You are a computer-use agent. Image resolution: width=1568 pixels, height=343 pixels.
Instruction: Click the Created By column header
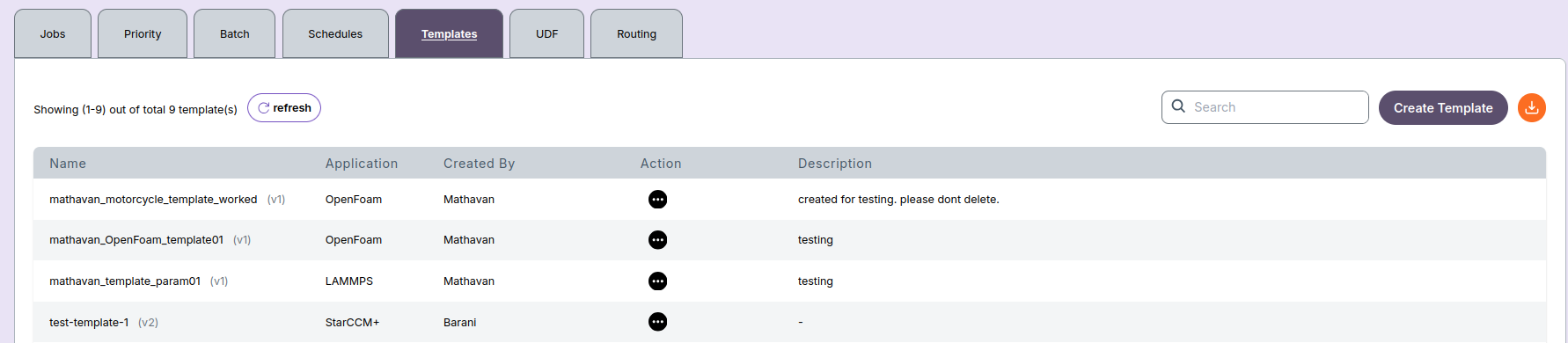[x=480, y=164]
